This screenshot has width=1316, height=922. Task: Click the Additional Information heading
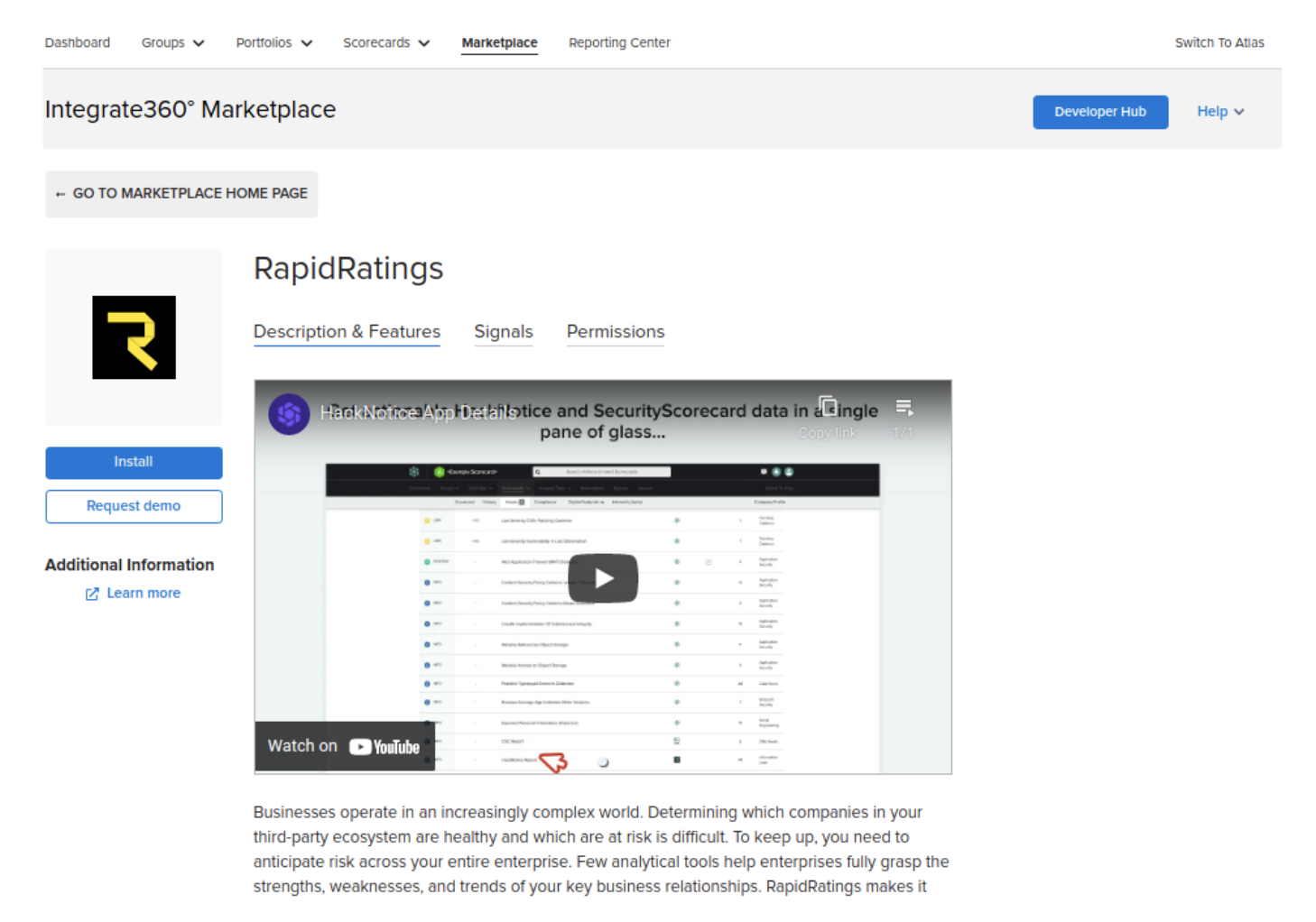[x=130, y=565]
